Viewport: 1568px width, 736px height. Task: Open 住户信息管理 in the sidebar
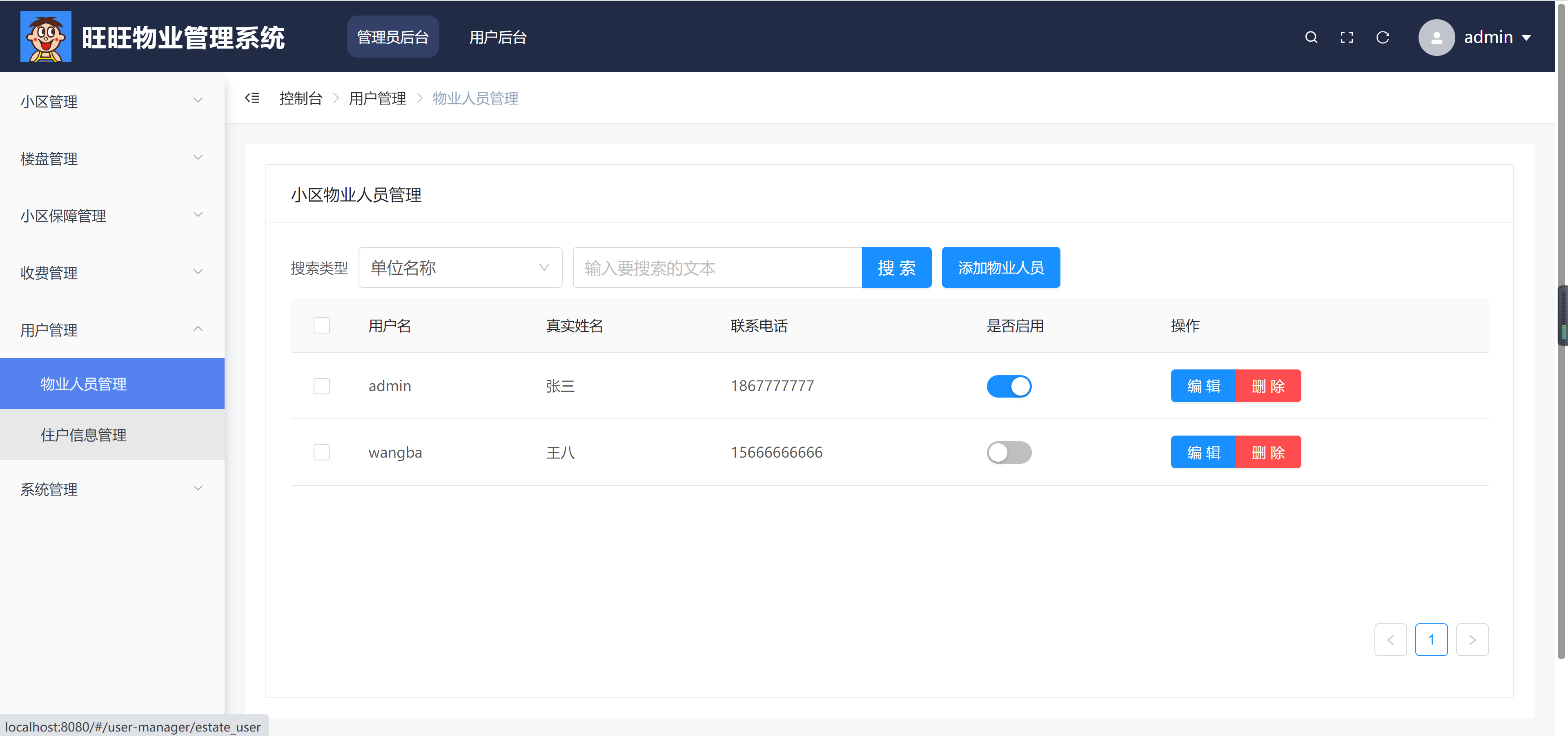[x=83, y=434]
